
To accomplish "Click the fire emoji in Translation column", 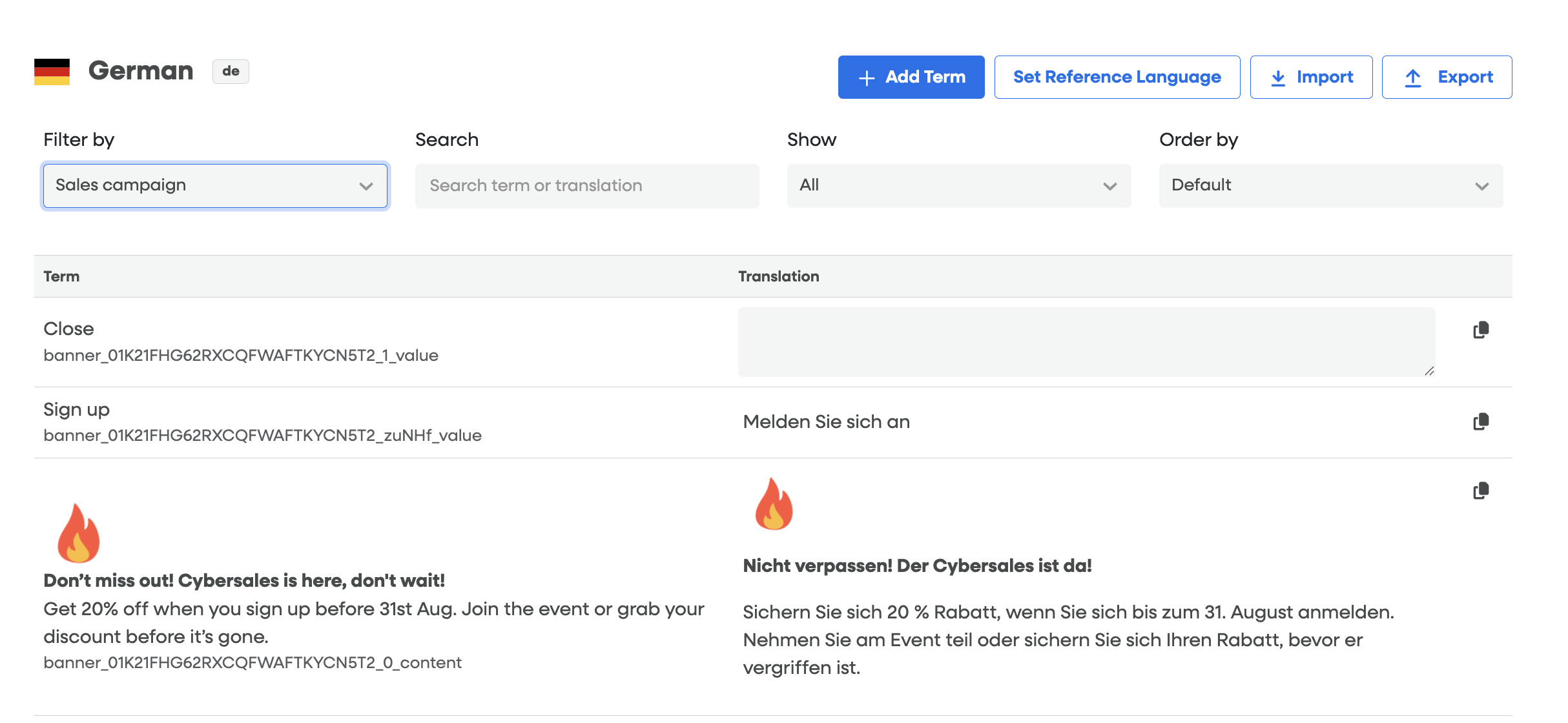I will pos(774,504).
